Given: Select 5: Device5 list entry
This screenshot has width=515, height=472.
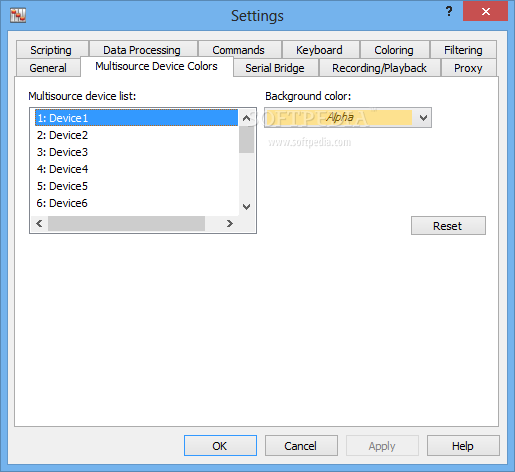Looking at the screenshot, I should [x=136, y=186].
